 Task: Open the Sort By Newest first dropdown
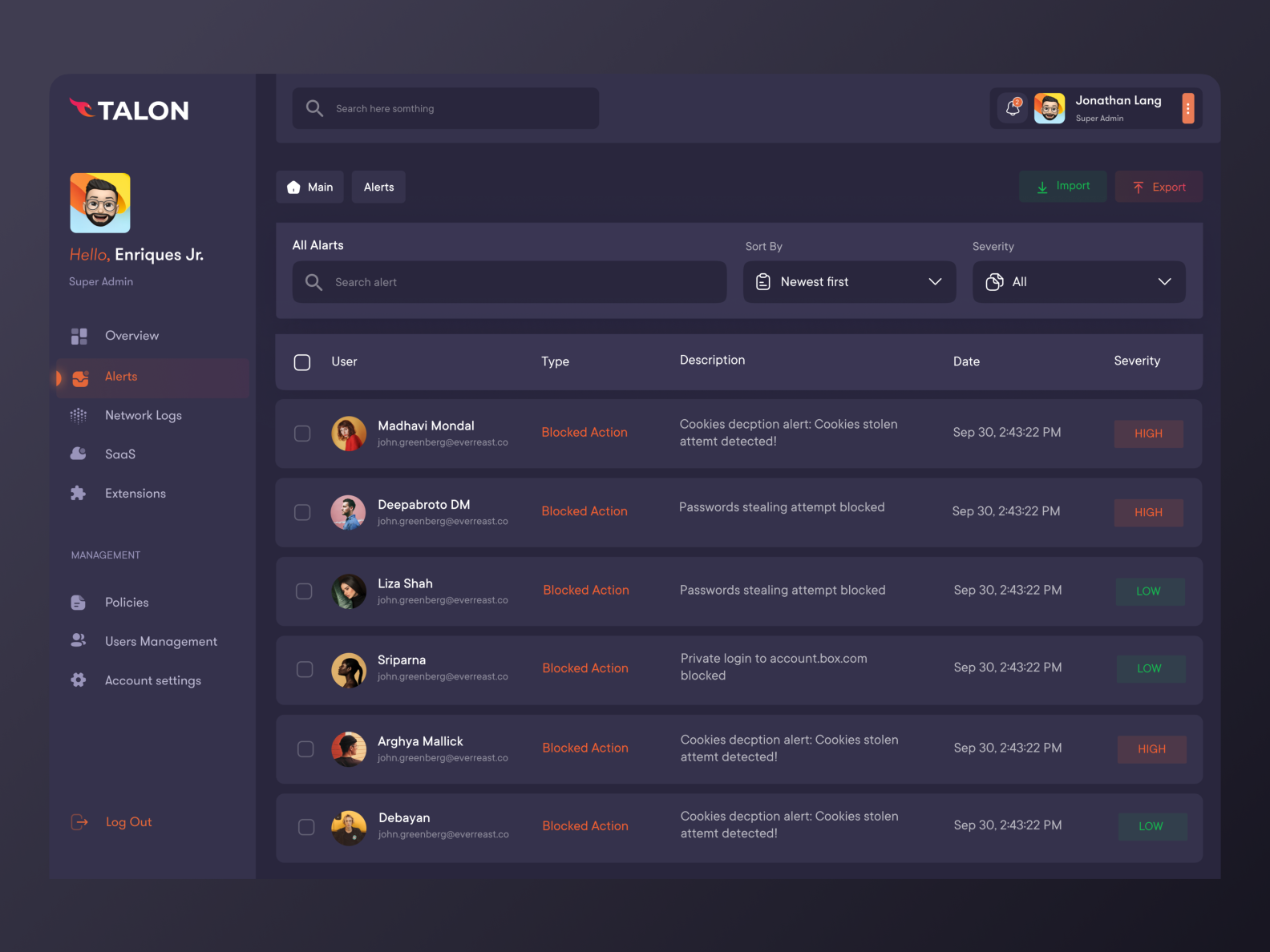coord(850,282)
